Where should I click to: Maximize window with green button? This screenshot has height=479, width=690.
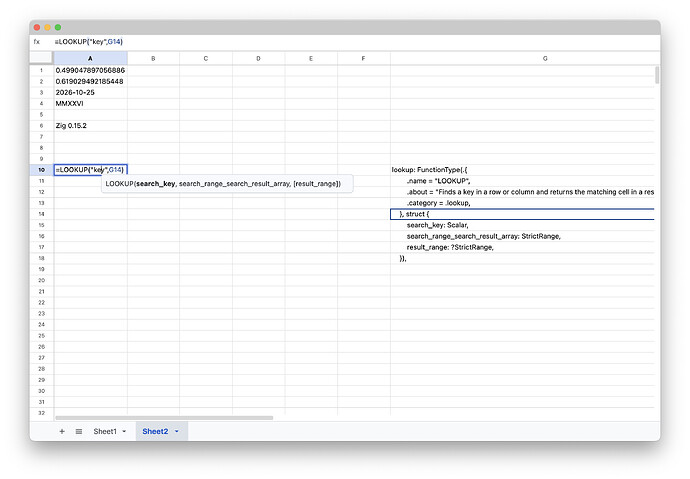tap(58, 27)
